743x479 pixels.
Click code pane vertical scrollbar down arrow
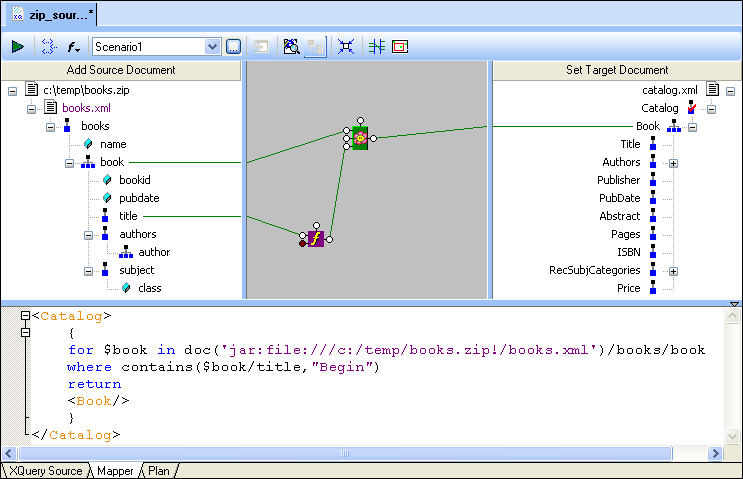[733, 436]
